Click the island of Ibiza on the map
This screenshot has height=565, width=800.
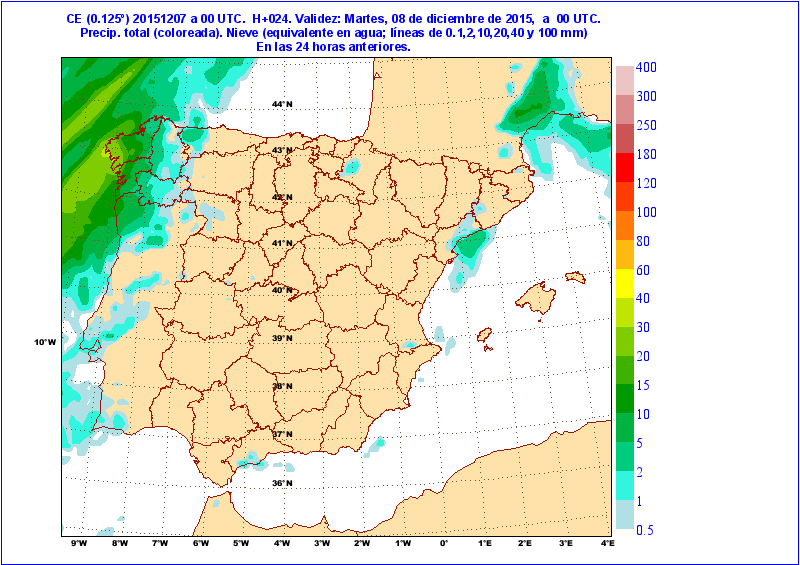tap(484, 335)
